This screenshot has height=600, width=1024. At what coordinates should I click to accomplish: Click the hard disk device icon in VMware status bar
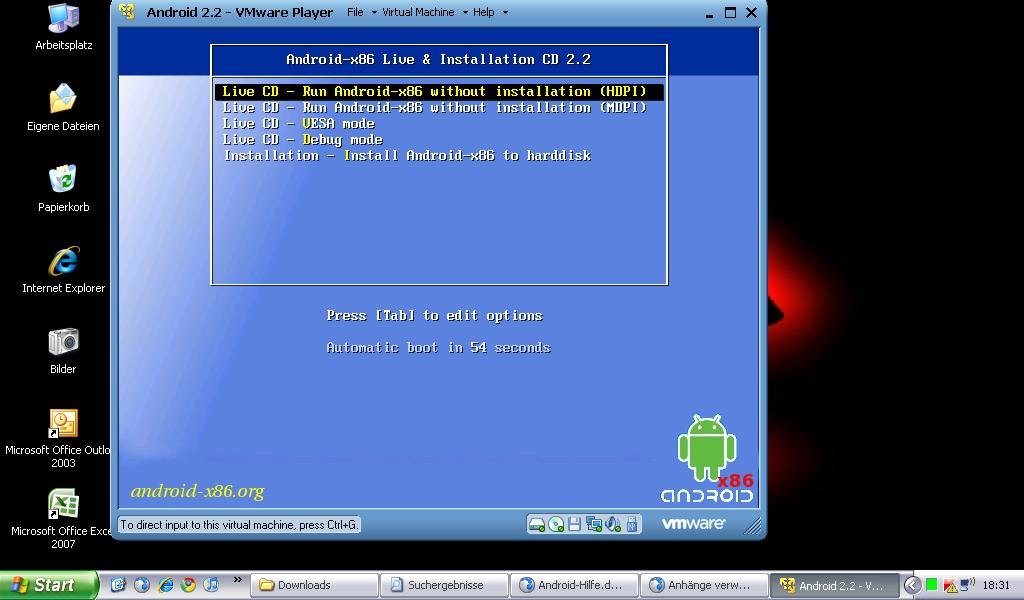537,524
